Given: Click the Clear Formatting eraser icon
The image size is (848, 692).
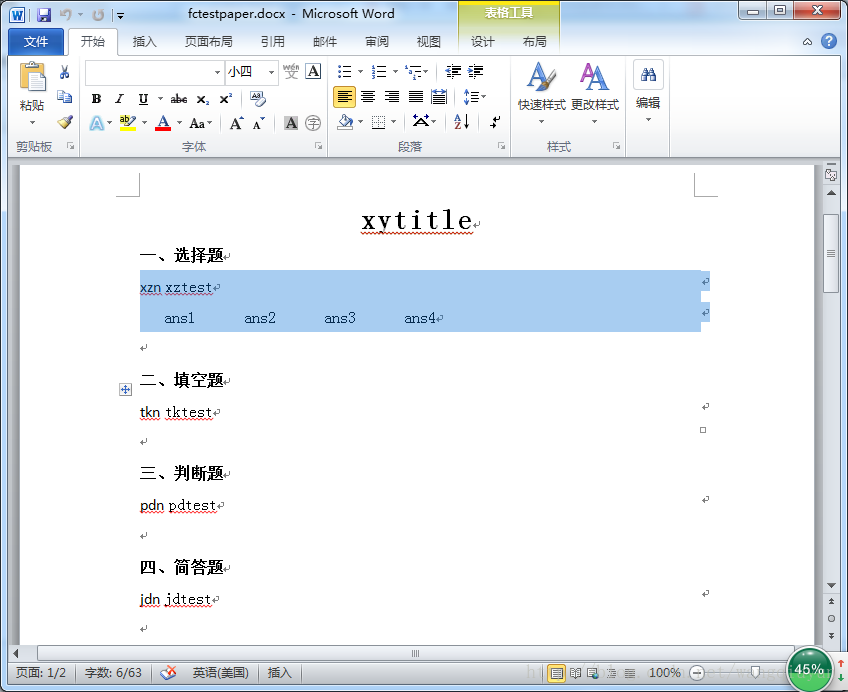Looking at the screenshot, I should click(257, 98).
